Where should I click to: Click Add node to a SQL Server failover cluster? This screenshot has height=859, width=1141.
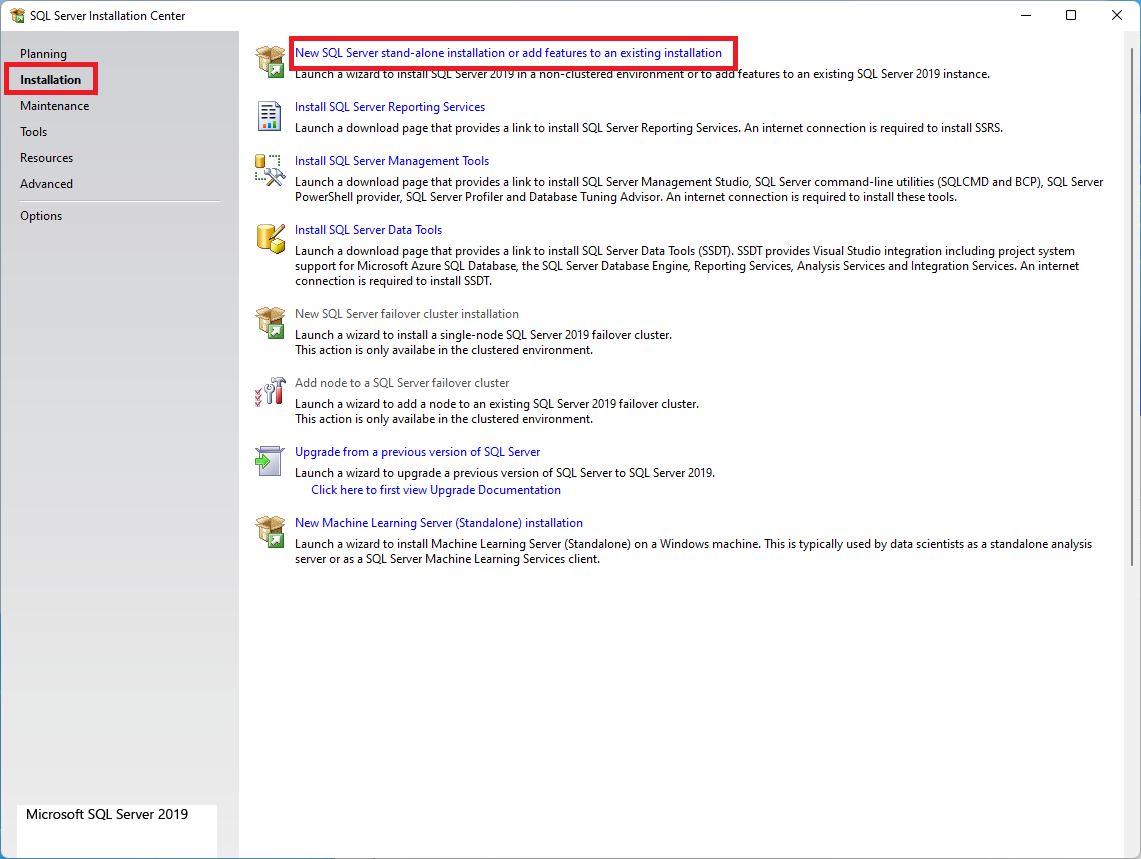402,382
